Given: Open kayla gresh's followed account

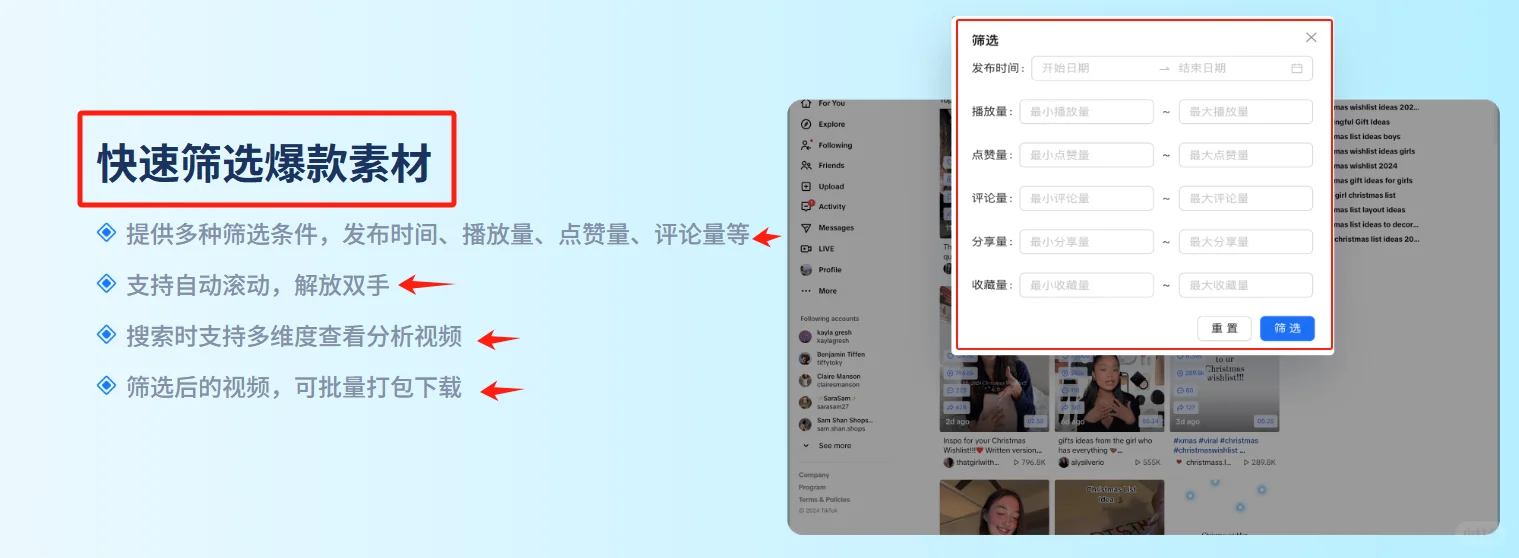Looking at the screenshot, I should point(827,336).
